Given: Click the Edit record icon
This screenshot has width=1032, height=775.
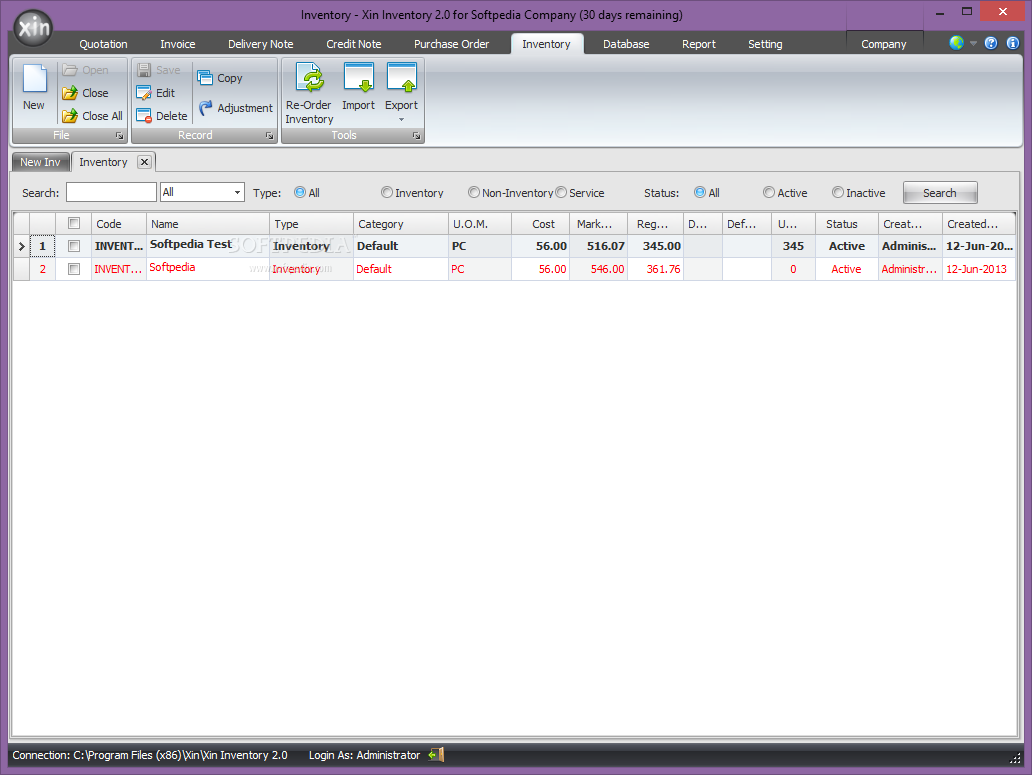Looking at the screenshot, I should tap(144, 93).
